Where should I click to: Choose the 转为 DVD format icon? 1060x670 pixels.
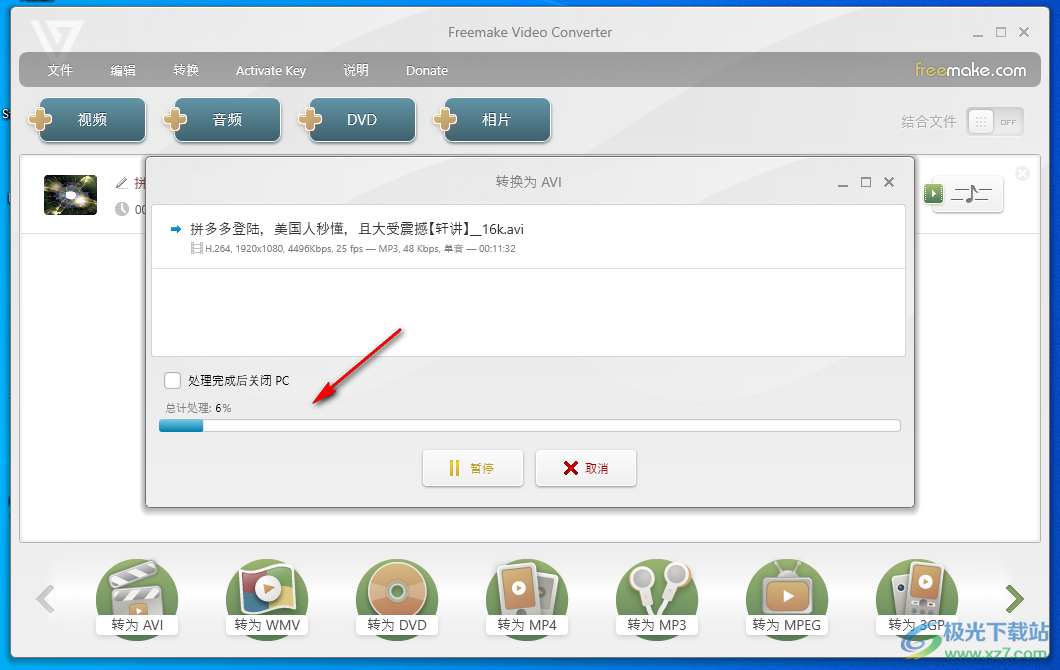pos(397,598)
